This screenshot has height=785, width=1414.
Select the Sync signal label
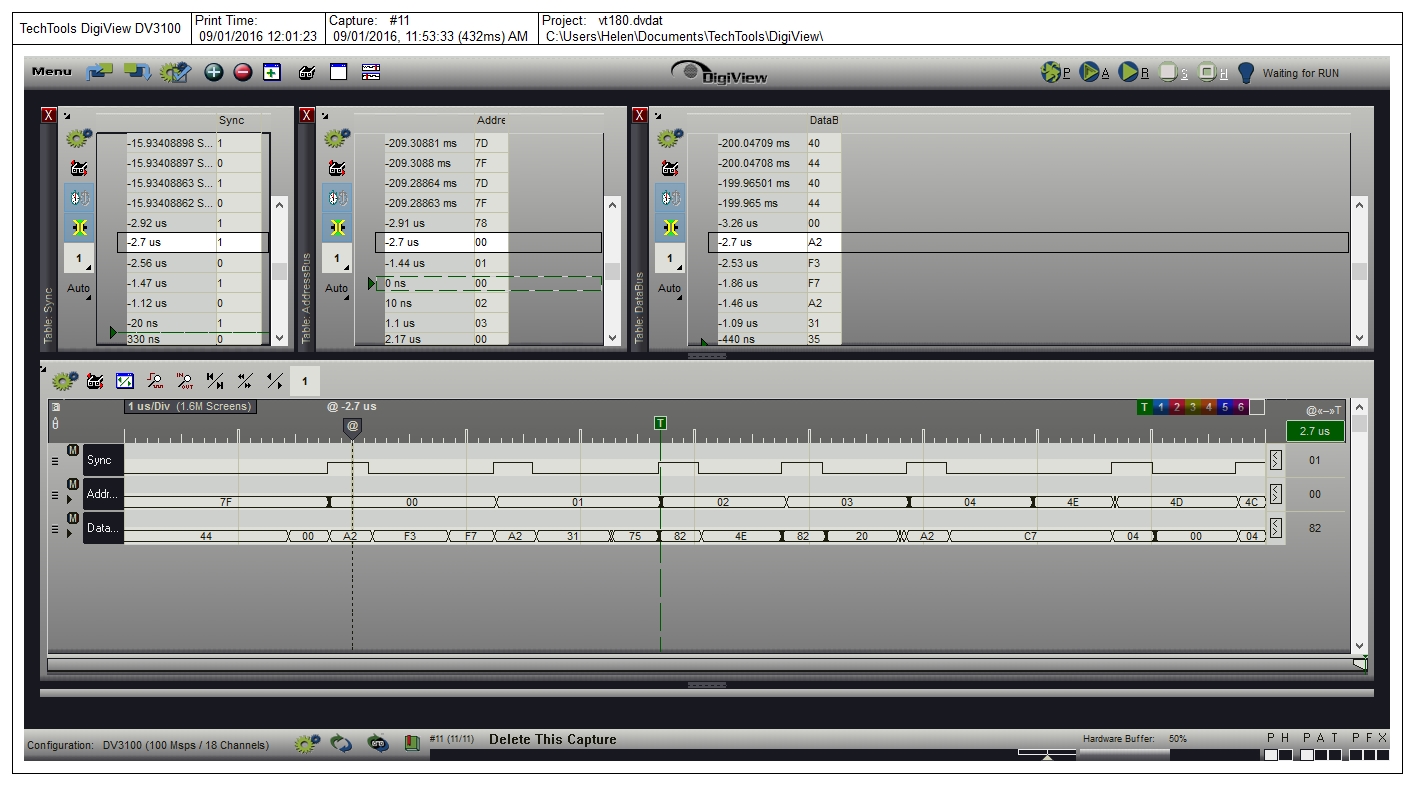pyautogui.click(x=103, y=461)
